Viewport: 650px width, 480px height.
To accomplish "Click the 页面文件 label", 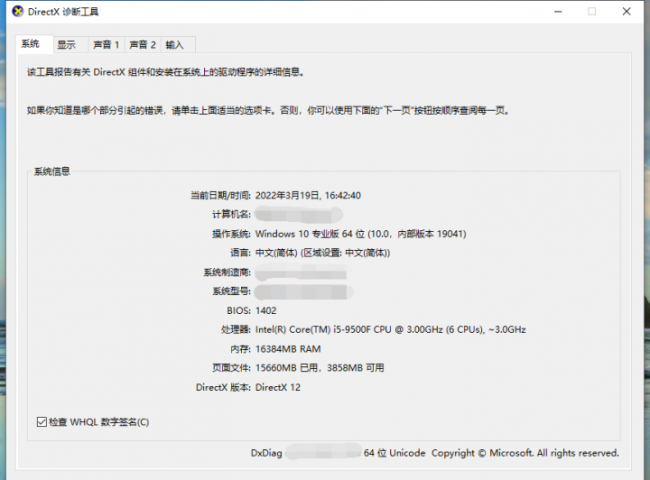I will click(x=231, y=368).
